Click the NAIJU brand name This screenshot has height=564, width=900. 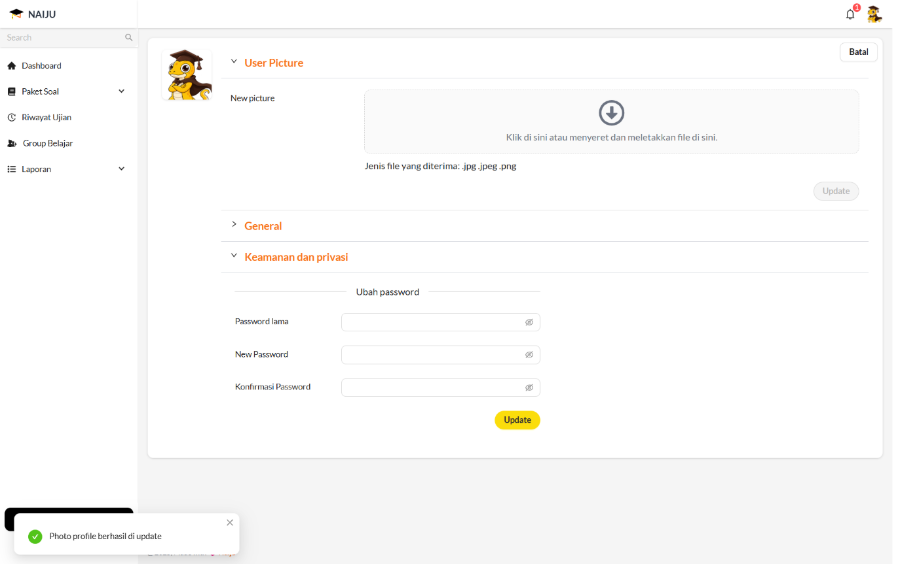click(42, 14)
